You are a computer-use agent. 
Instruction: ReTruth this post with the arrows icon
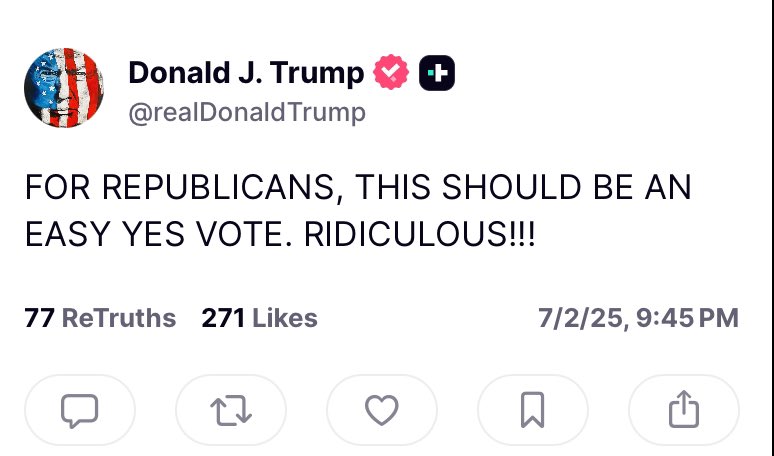point(230,410)
